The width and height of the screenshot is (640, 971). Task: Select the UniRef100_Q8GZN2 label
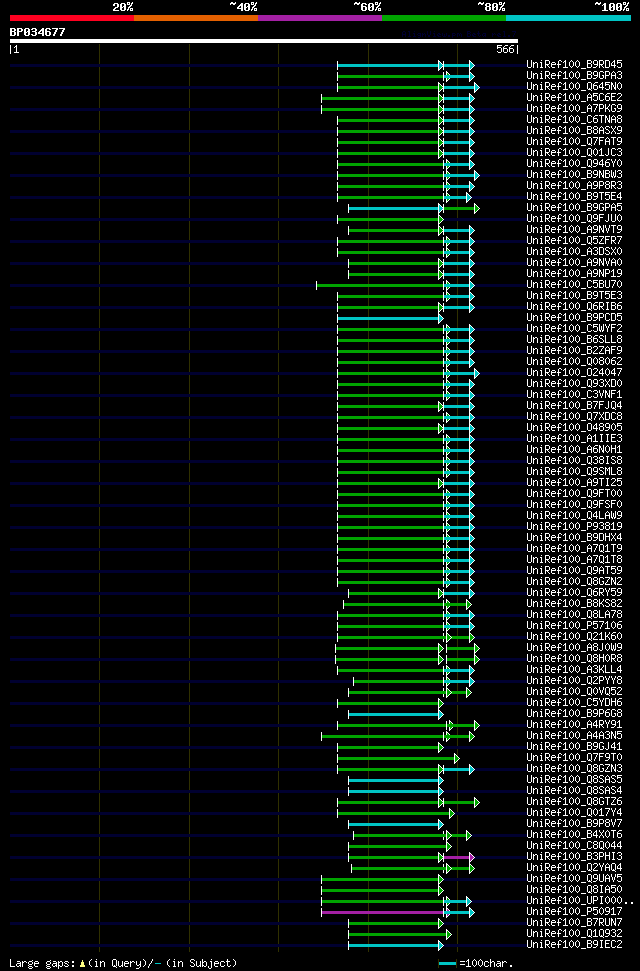574,582
